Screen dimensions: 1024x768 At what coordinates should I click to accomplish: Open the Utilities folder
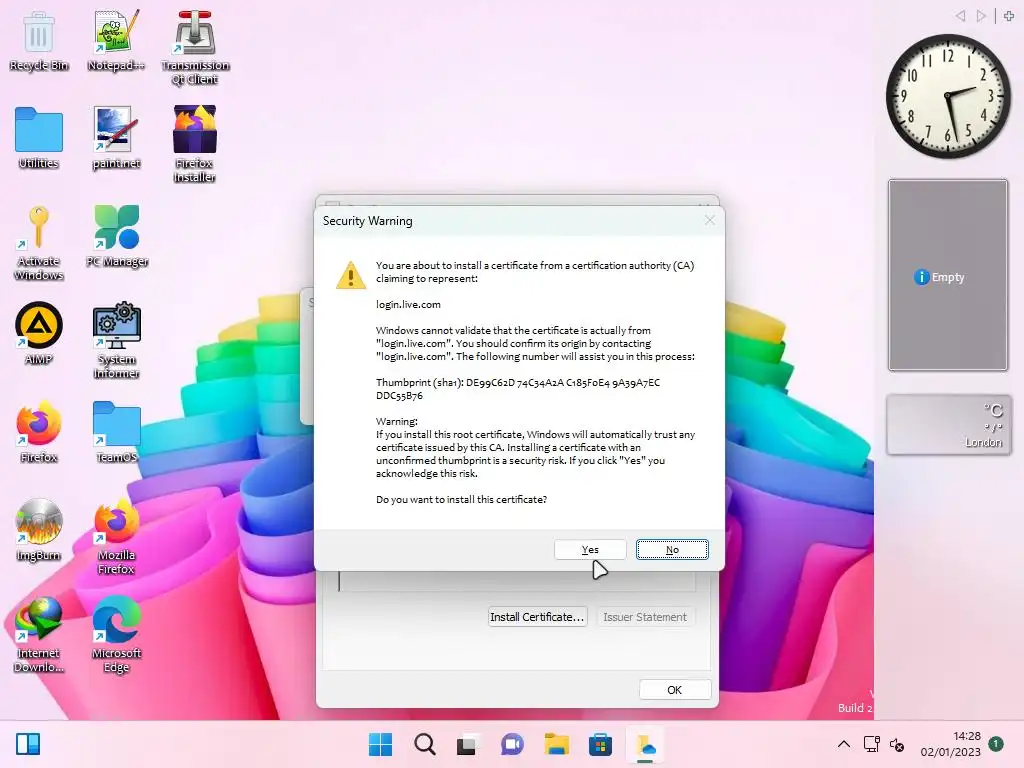coord(39,138)
